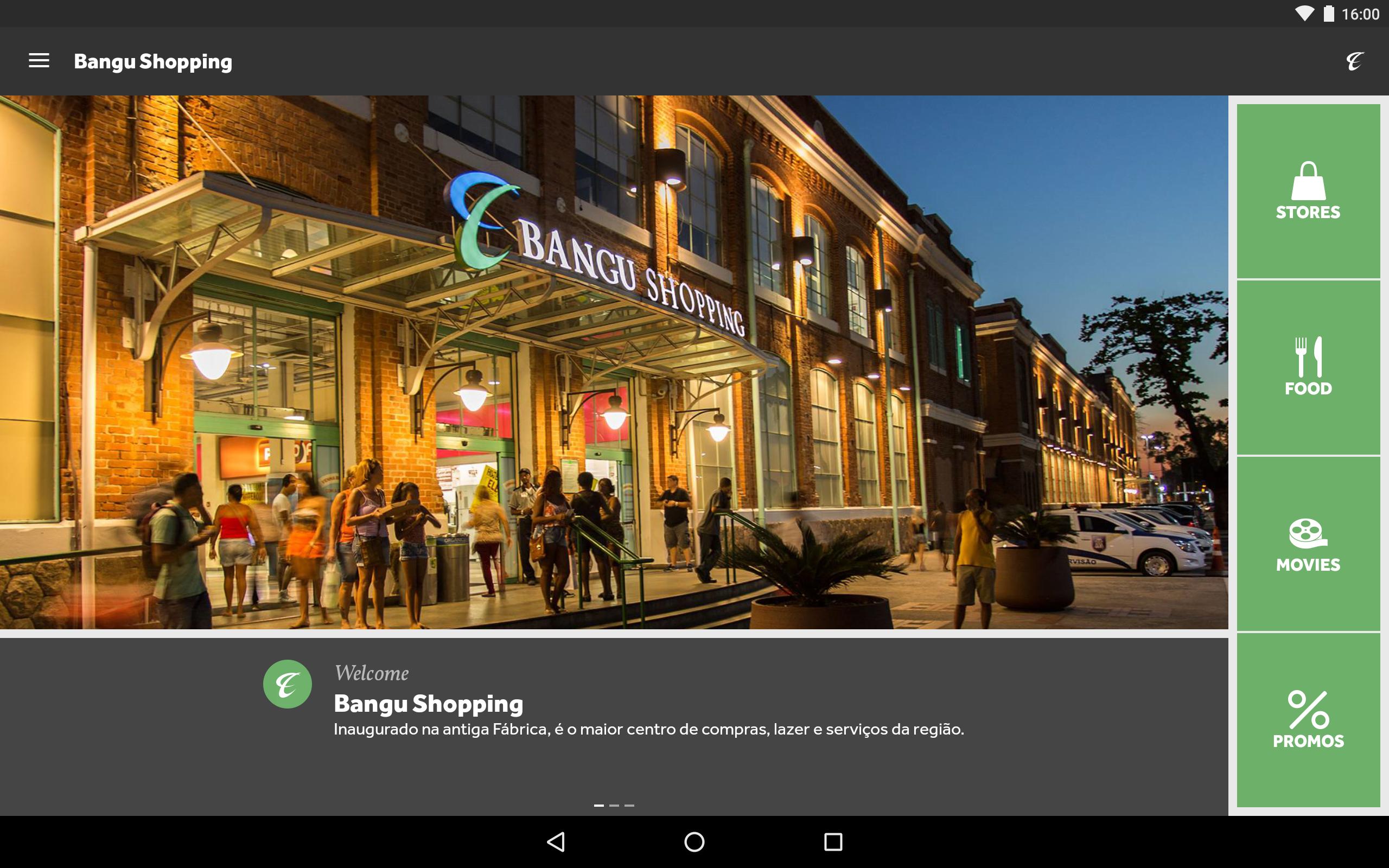Tap the Bangu Shopping welcome heading
The image size is (1389, 868).
point(429,704)
